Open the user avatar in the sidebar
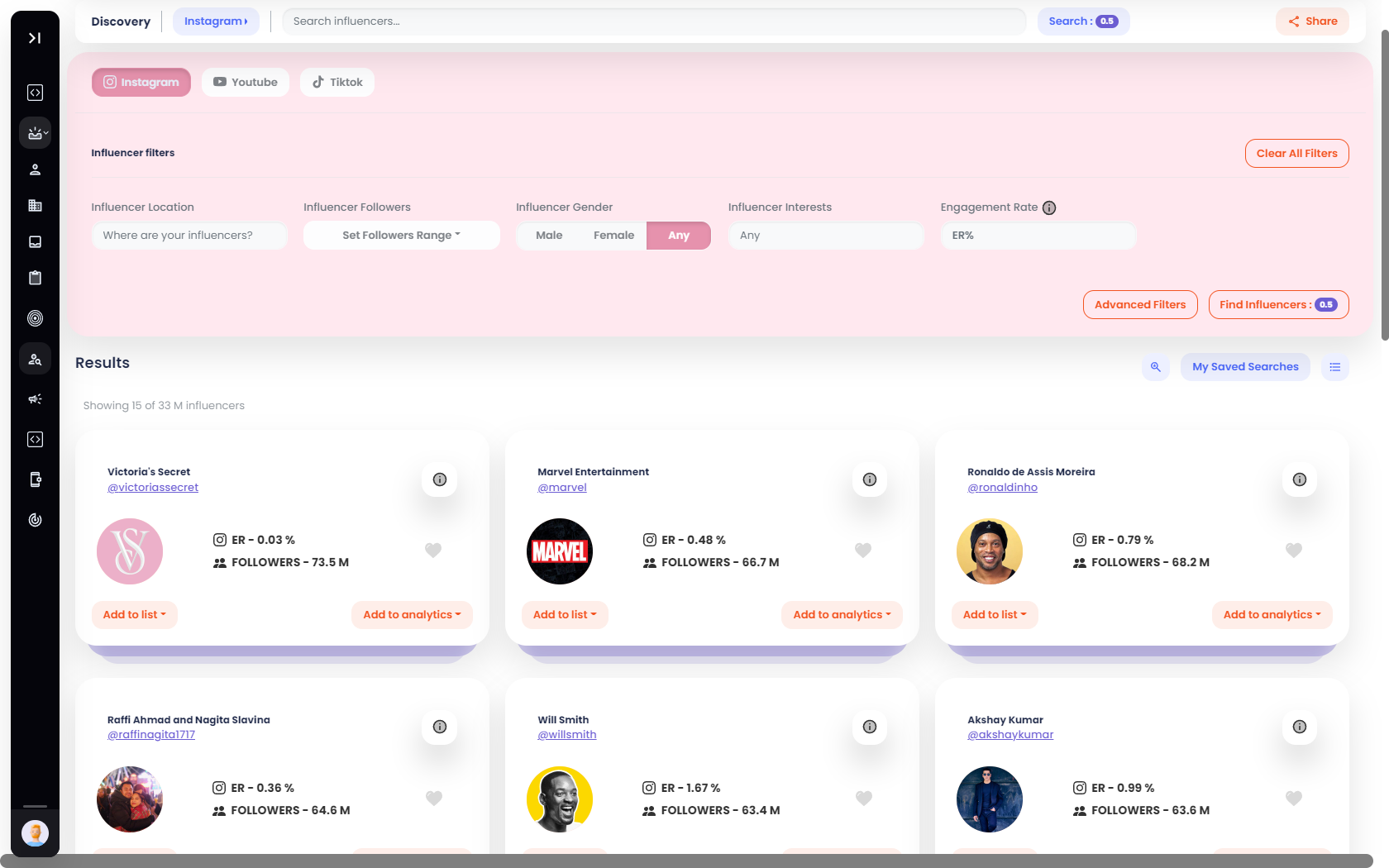This screenshot has width=1389, height=868. coord(35,833)
